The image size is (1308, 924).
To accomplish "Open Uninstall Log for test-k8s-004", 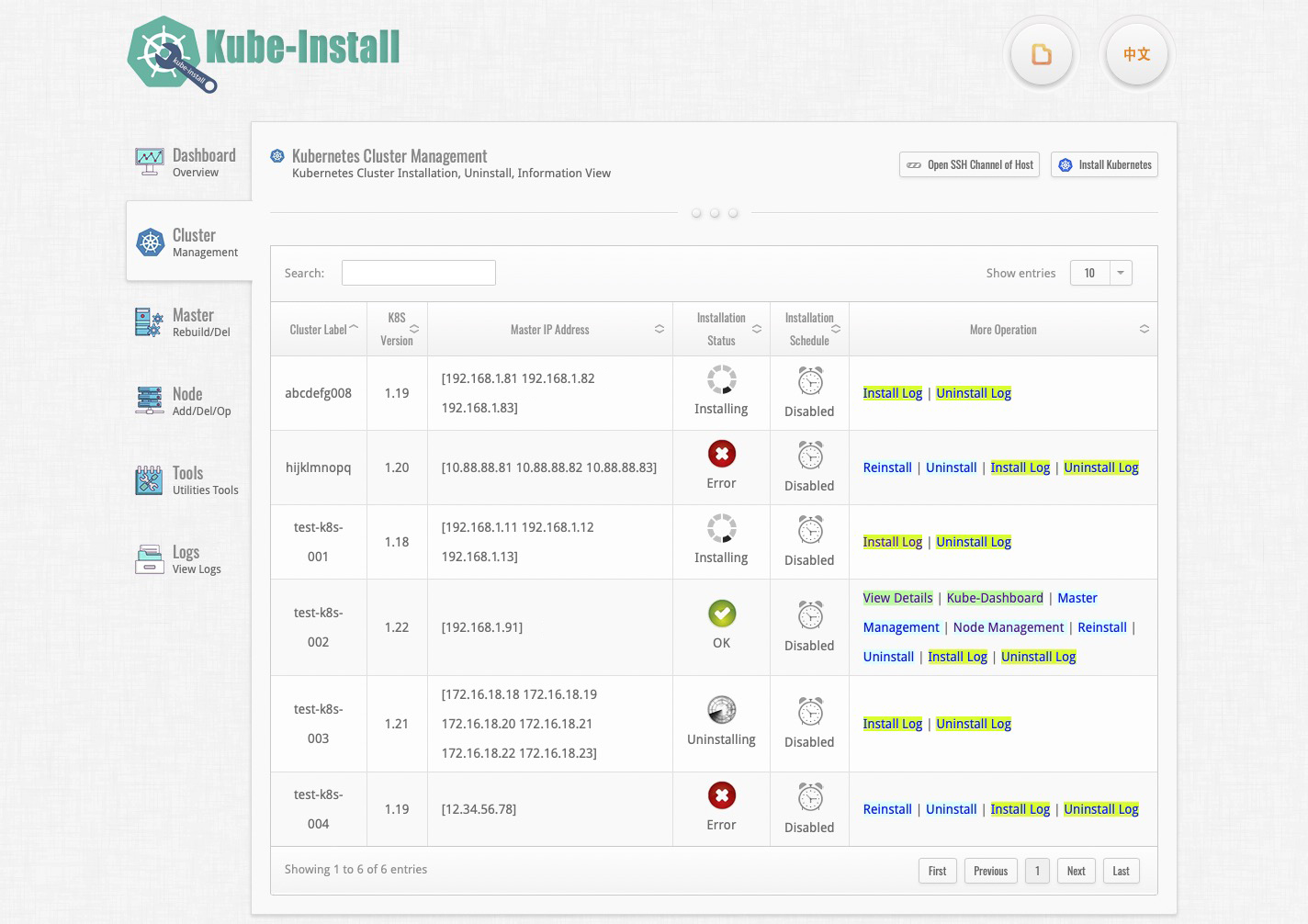I will click(x=1101, y=809).
